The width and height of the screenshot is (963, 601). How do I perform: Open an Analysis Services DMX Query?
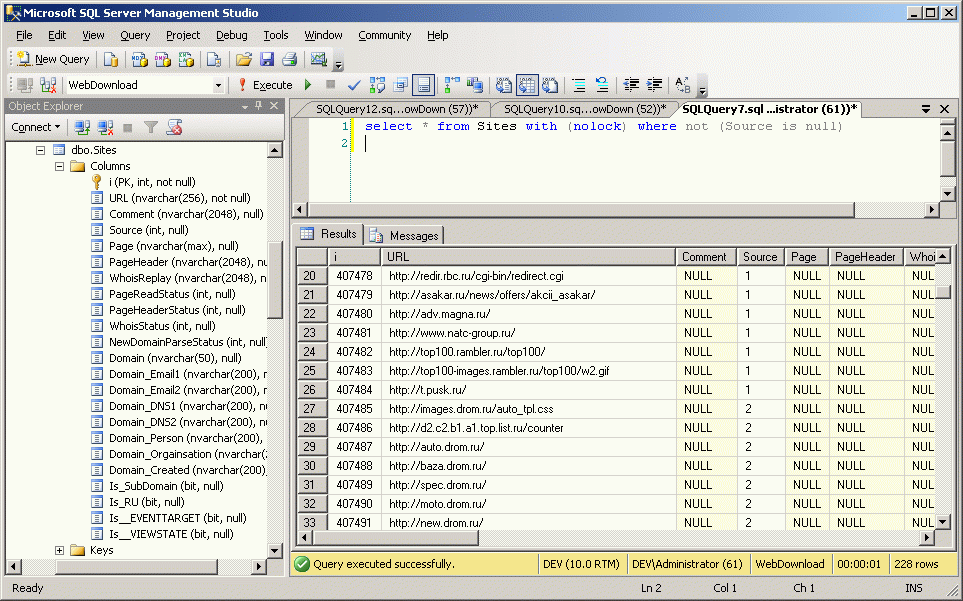click(163, 59)
